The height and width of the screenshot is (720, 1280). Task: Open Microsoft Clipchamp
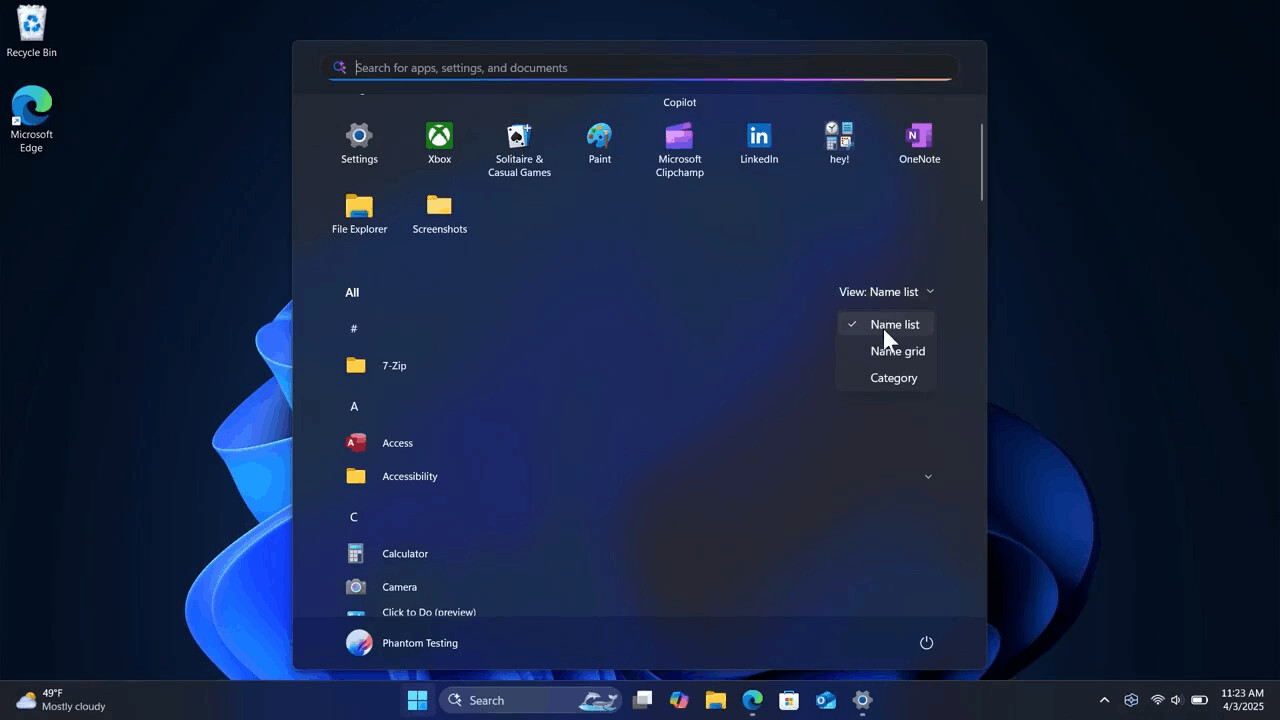click(679, 150)
